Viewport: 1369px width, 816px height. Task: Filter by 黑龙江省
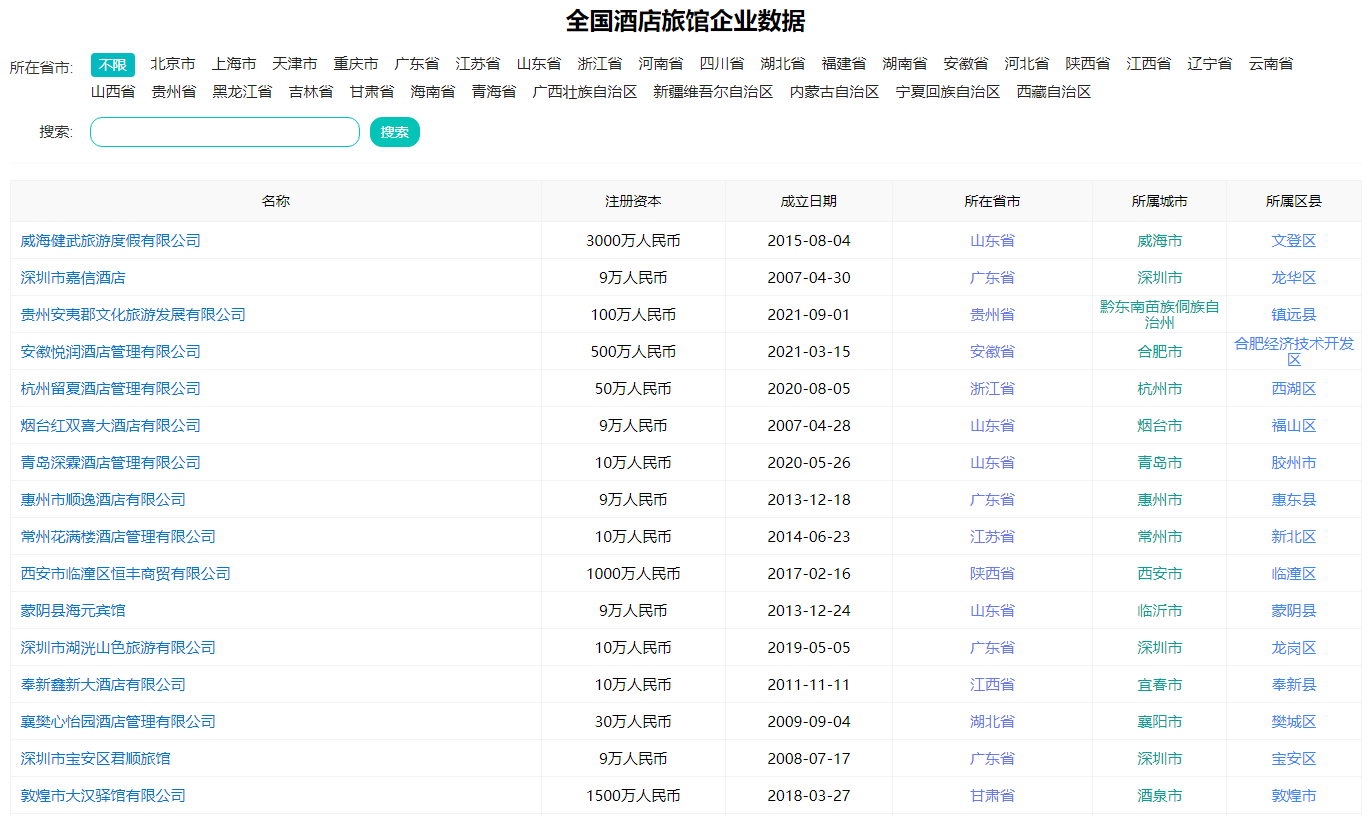click(242, 92)
